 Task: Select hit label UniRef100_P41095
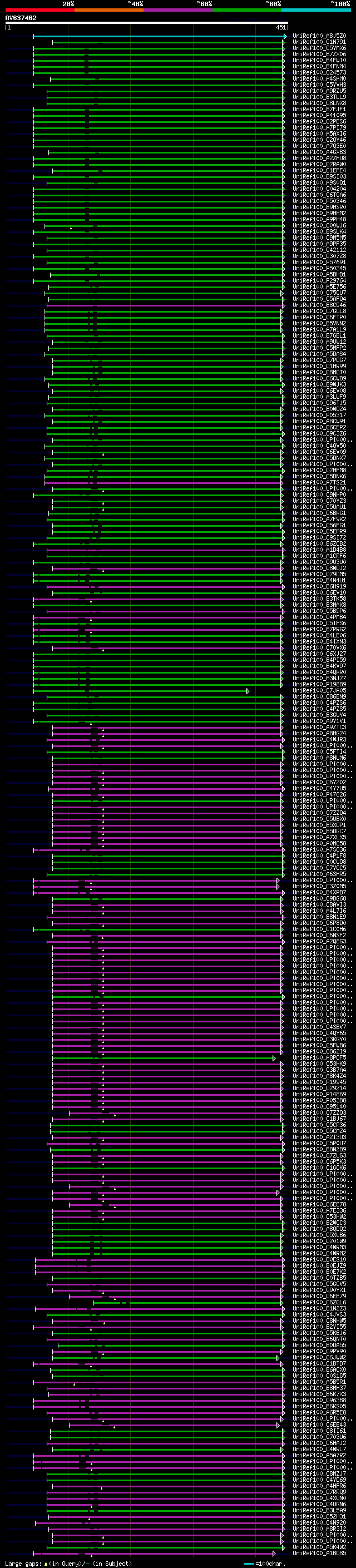tap(319, 115)
